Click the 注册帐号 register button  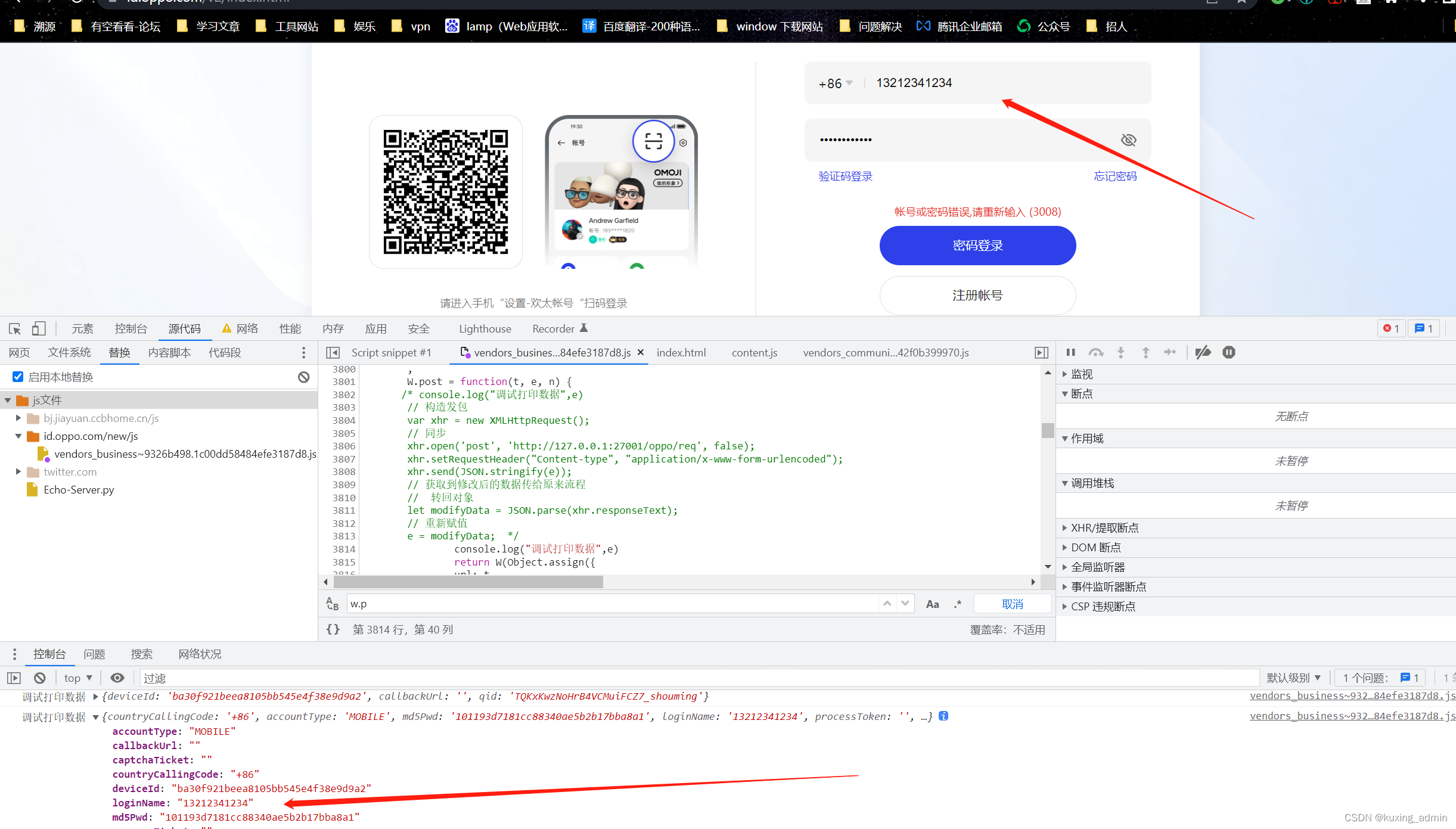point(977,296)
